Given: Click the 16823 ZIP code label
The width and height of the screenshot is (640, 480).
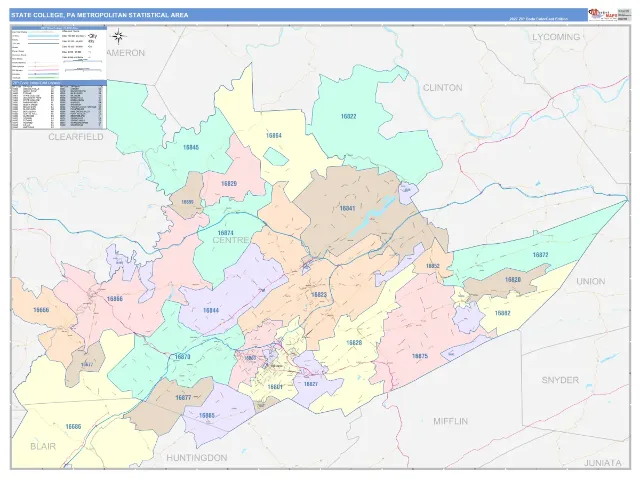Looking at the screenshot, I should click(319, 295).
